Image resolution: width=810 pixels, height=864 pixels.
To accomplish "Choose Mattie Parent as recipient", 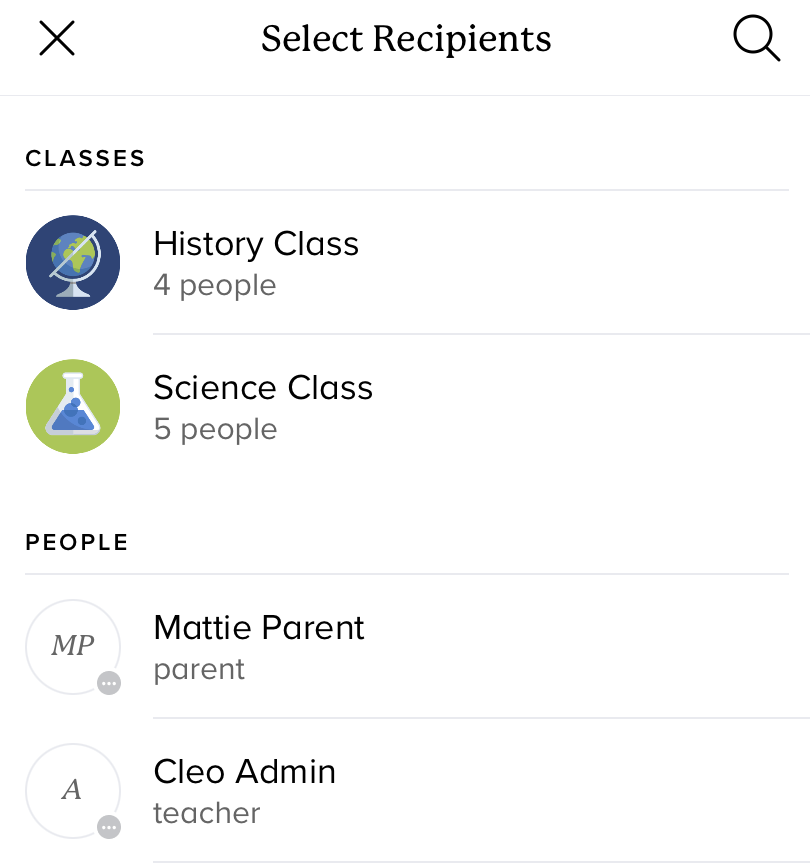I will (x=259, y=628).
